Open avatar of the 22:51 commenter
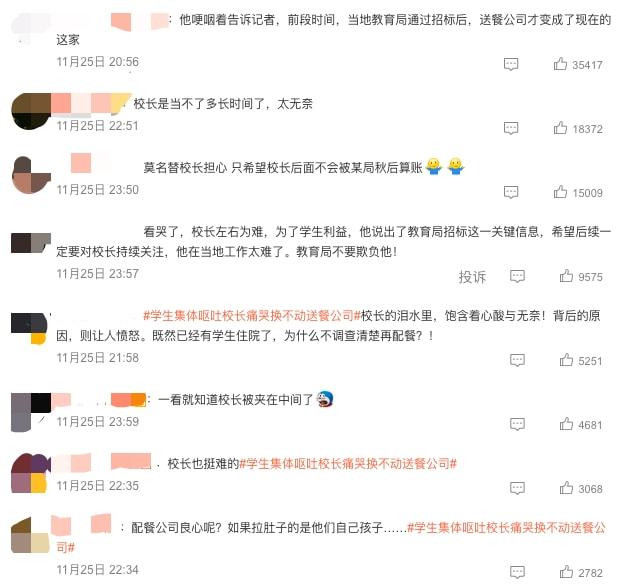Viewport: 622px width, 586px height. (31, 111)
